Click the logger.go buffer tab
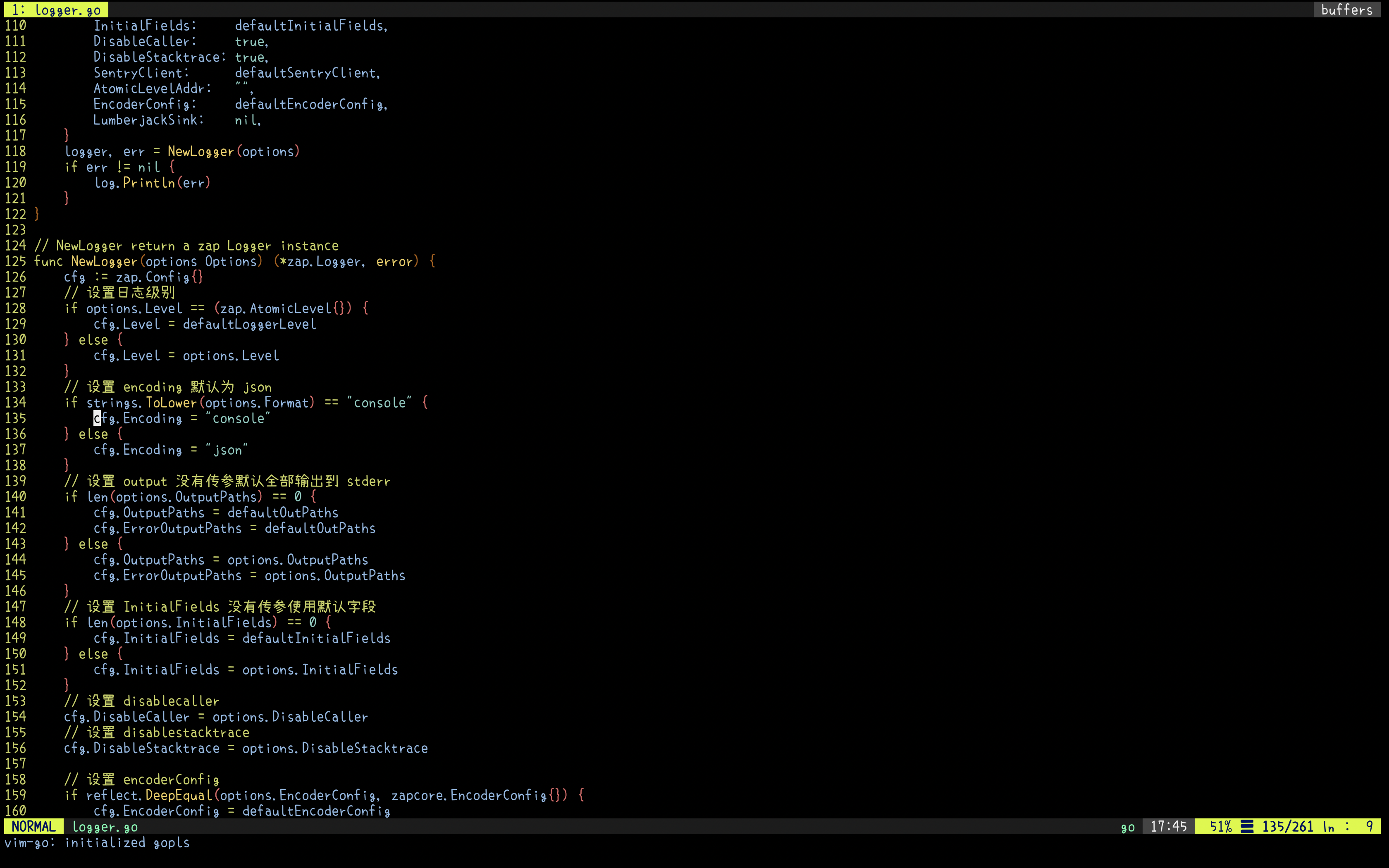The width and height of the screenshot is (1389, 868). pyautogui.click(x=56, y=10)
